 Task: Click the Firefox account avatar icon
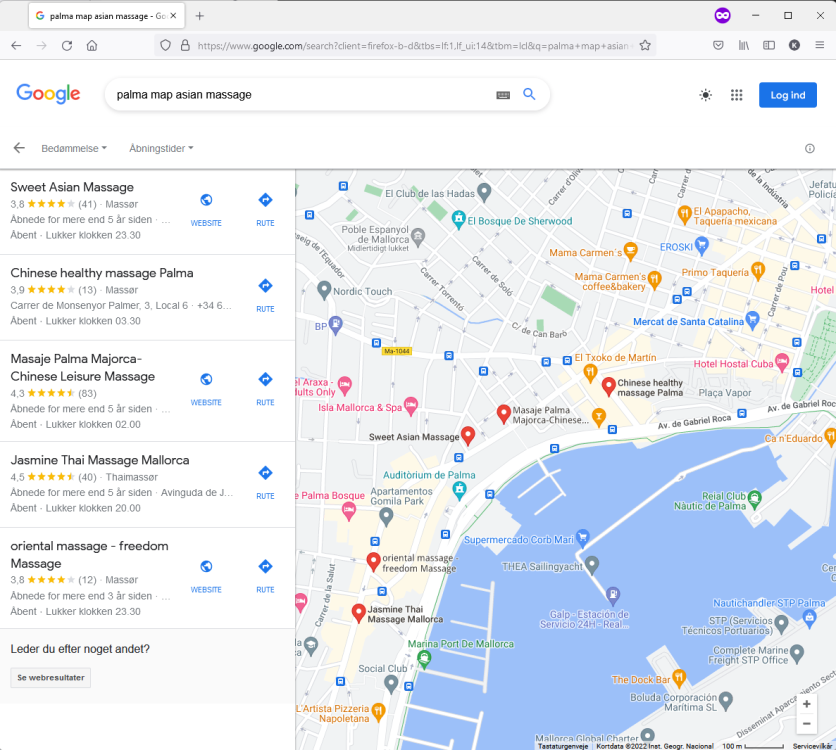(x=794, y=46)
